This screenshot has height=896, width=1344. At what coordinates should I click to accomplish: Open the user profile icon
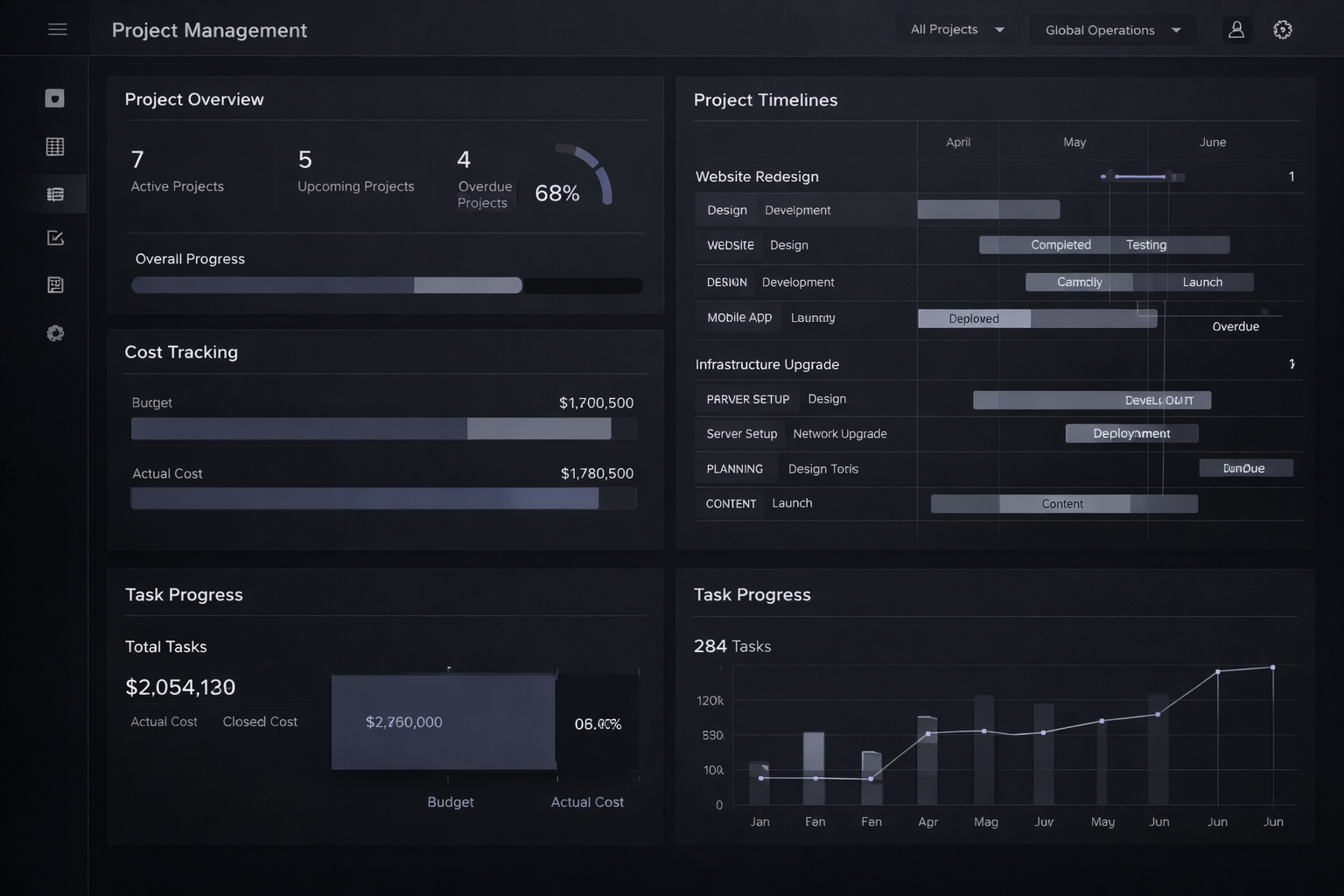click(x=1236, y=30)
